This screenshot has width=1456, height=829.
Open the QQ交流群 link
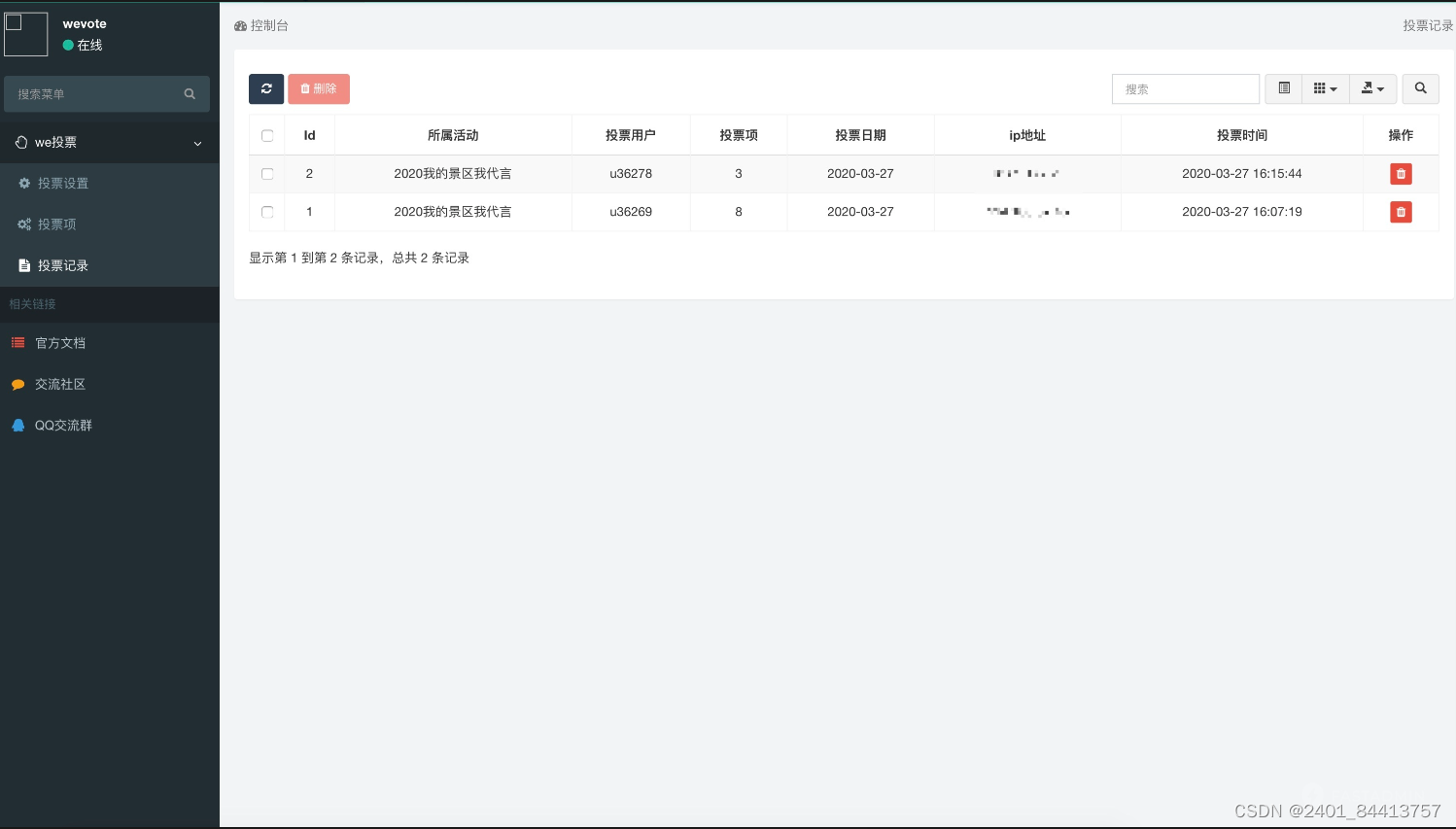[x=110, y=425]
